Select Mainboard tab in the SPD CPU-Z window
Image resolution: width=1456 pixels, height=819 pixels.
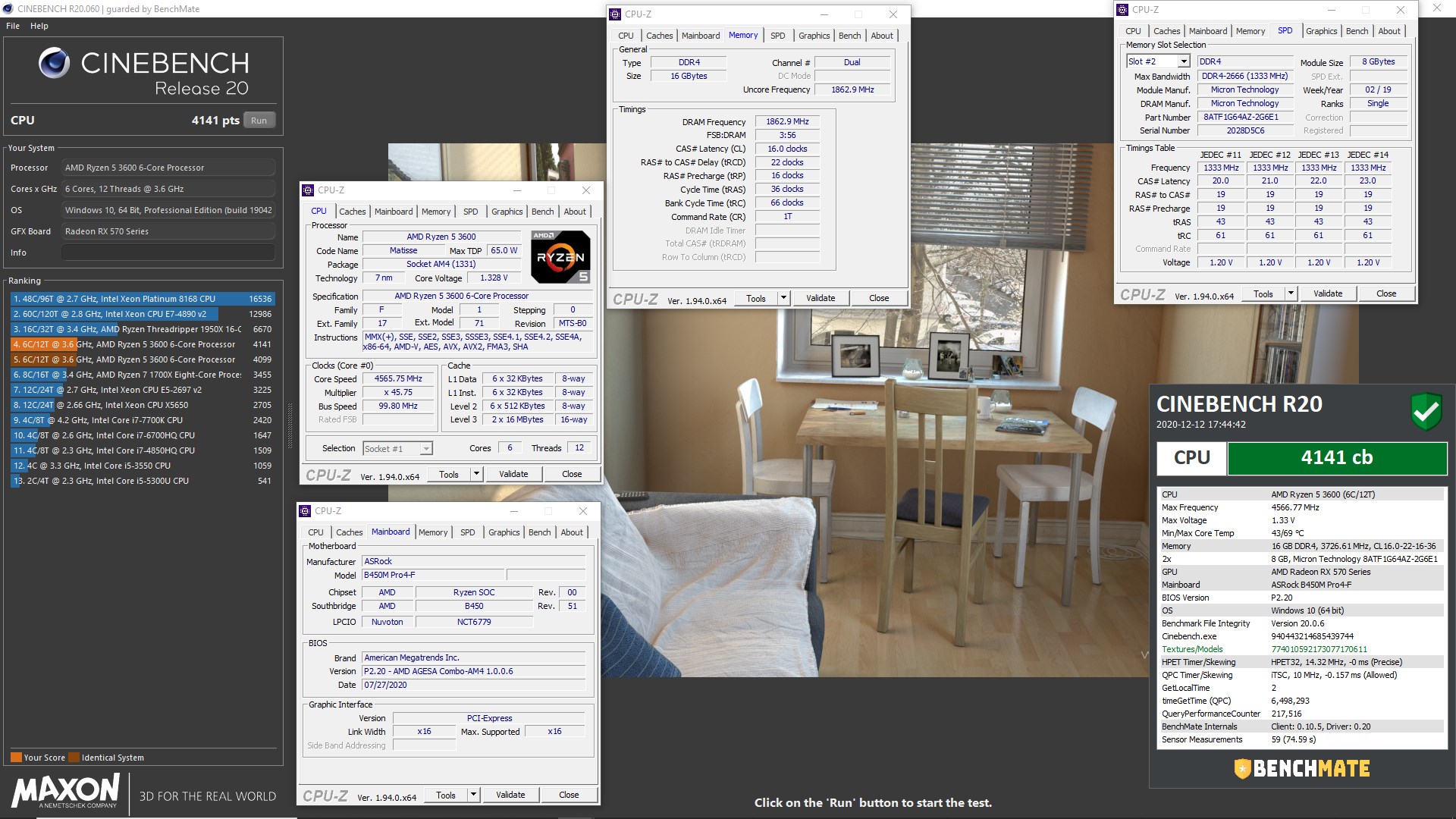point(1208,31)
